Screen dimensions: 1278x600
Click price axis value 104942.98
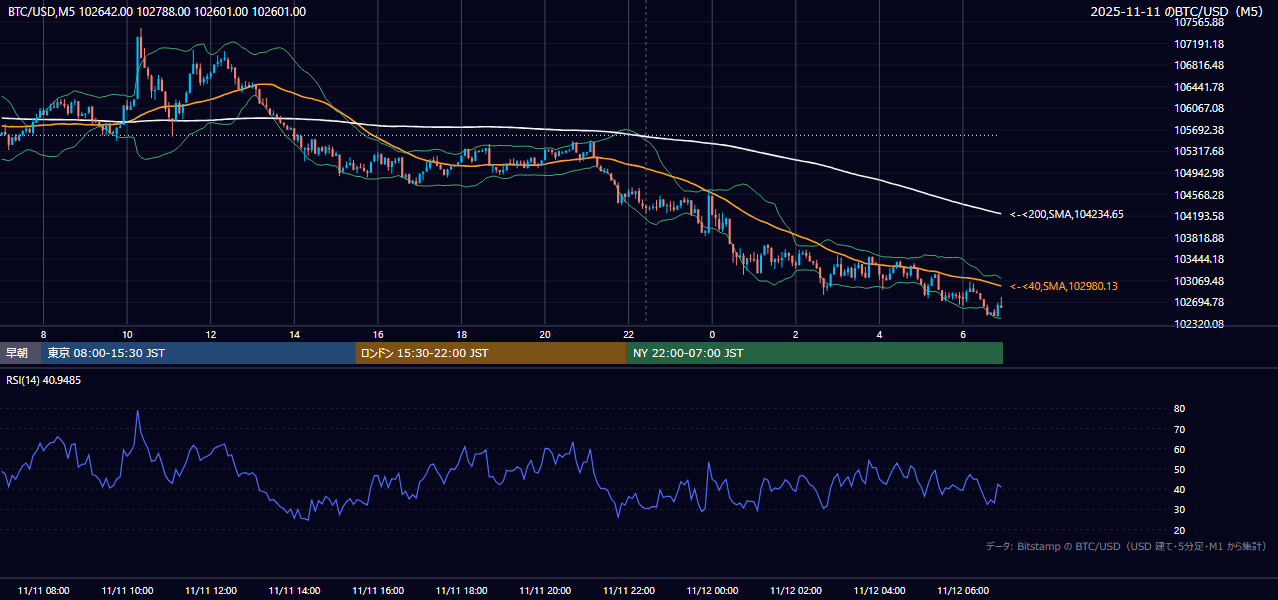point(1199,173)
